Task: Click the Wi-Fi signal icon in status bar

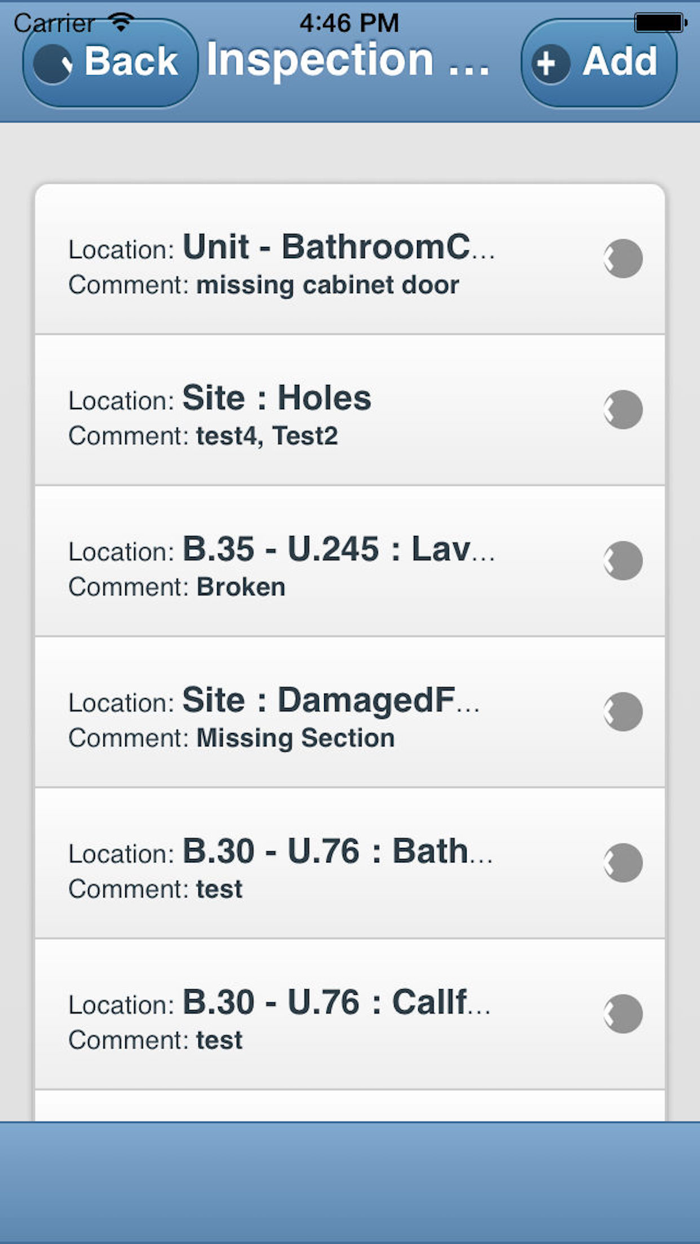Action: click(122, 21)
